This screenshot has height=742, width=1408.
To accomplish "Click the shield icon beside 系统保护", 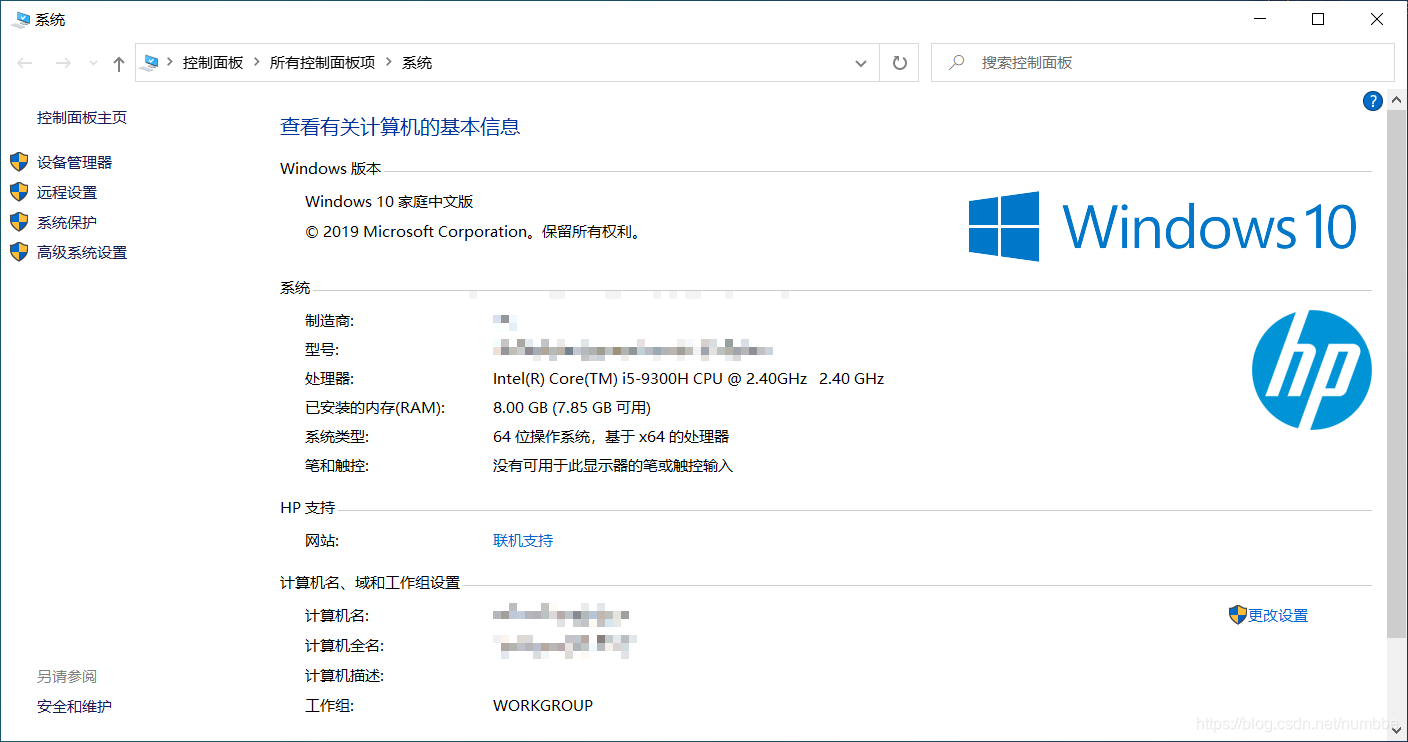I will click(x=19, y=222).
